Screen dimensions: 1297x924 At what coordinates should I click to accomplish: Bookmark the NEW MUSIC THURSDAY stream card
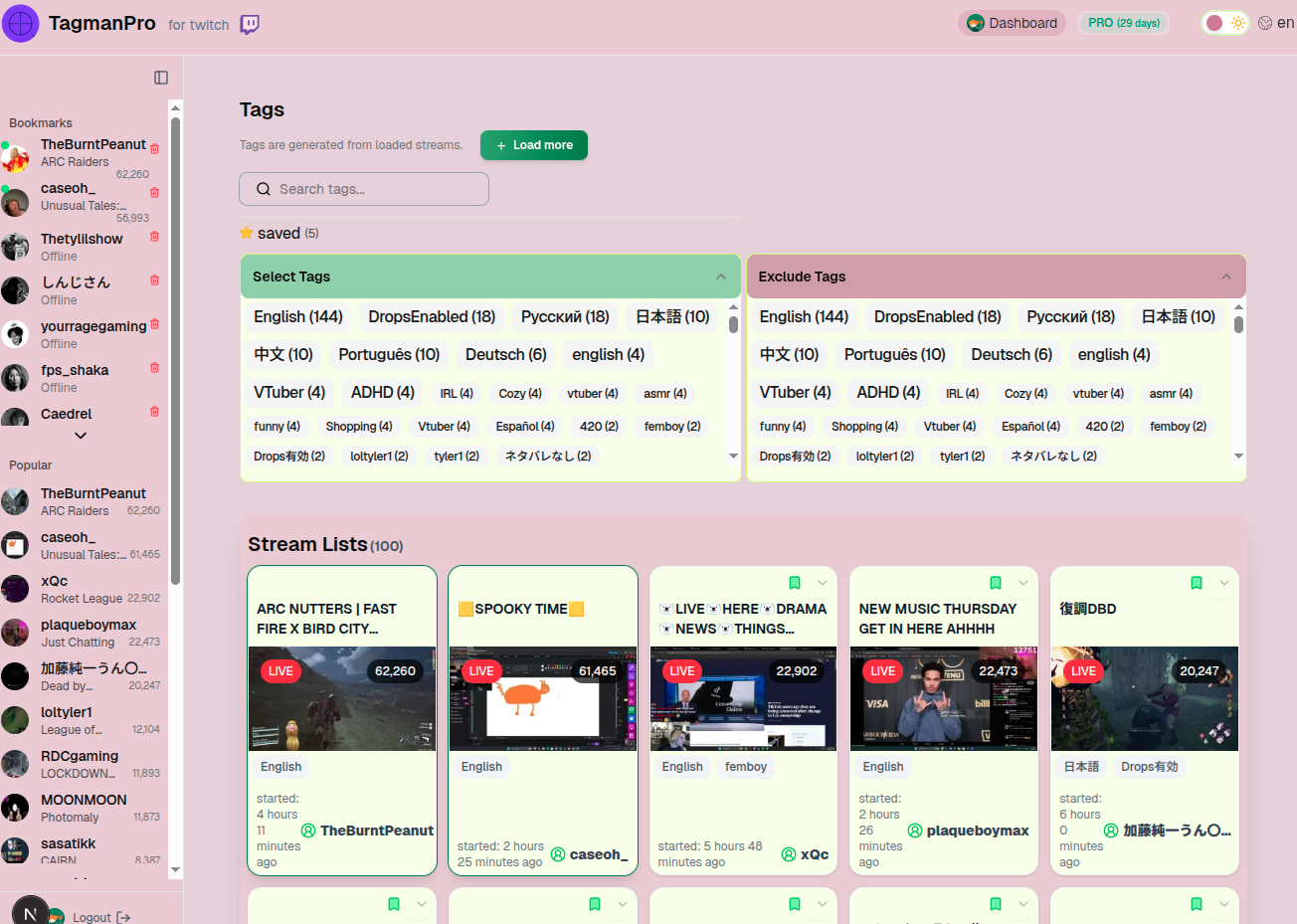pos(996,583)
